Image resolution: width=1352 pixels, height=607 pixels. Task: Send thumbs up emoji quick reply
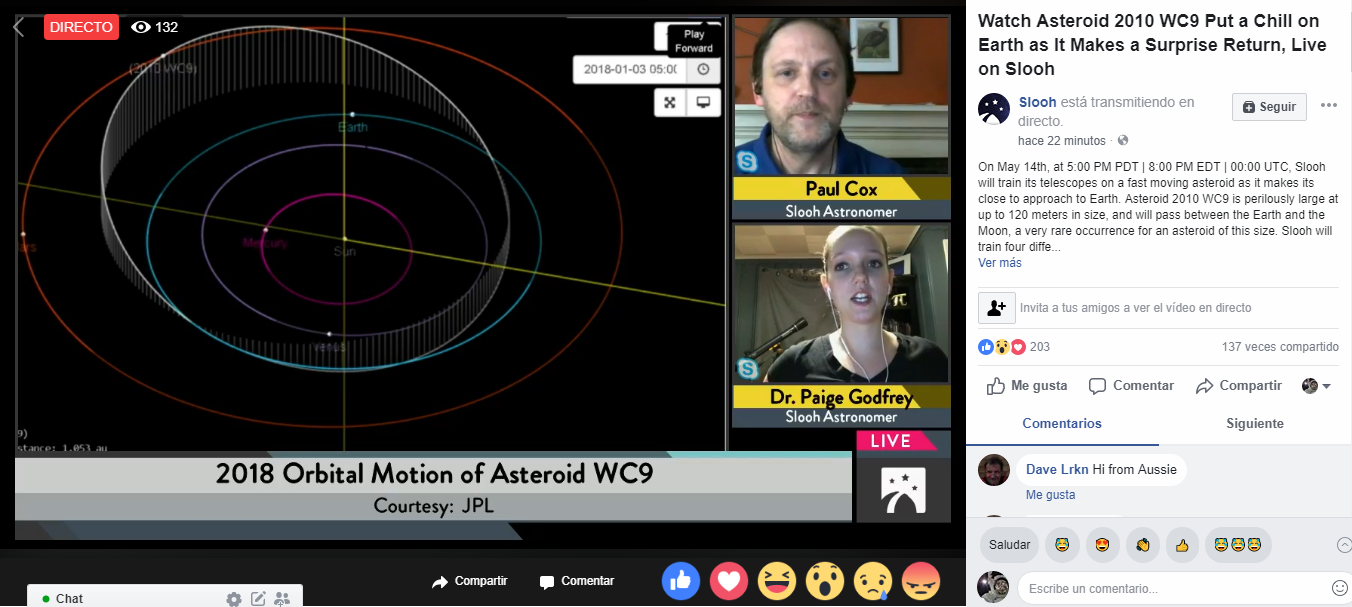click(1182, 545)
